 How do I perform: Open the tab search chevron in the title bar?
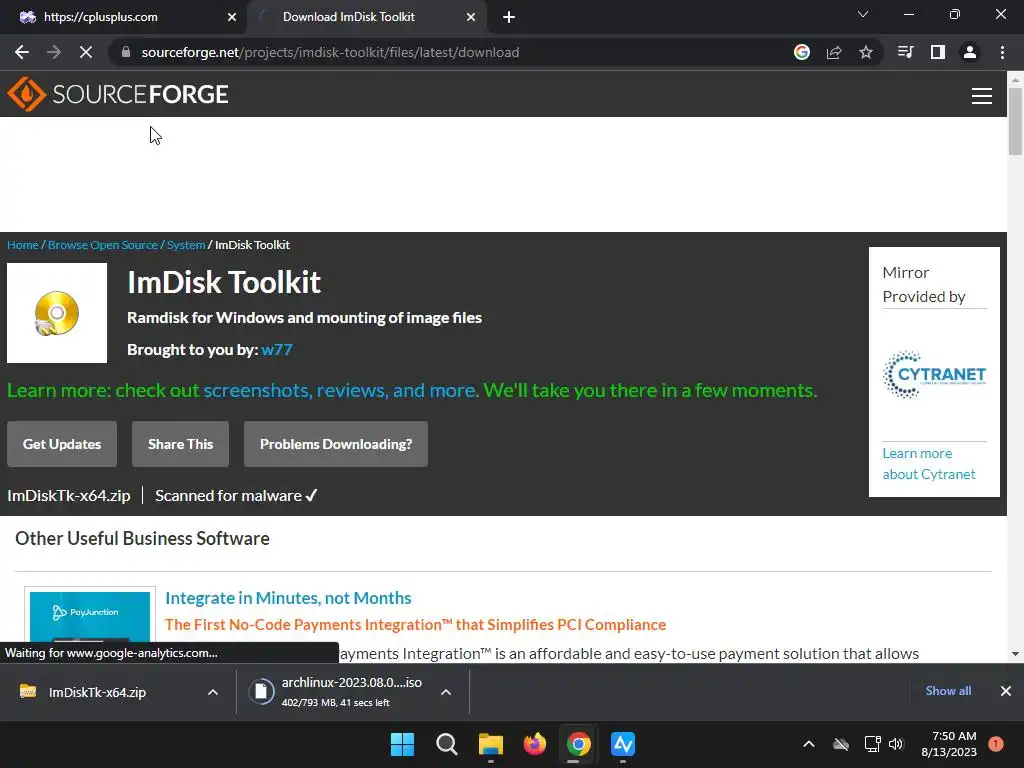[x=863, y=14]
